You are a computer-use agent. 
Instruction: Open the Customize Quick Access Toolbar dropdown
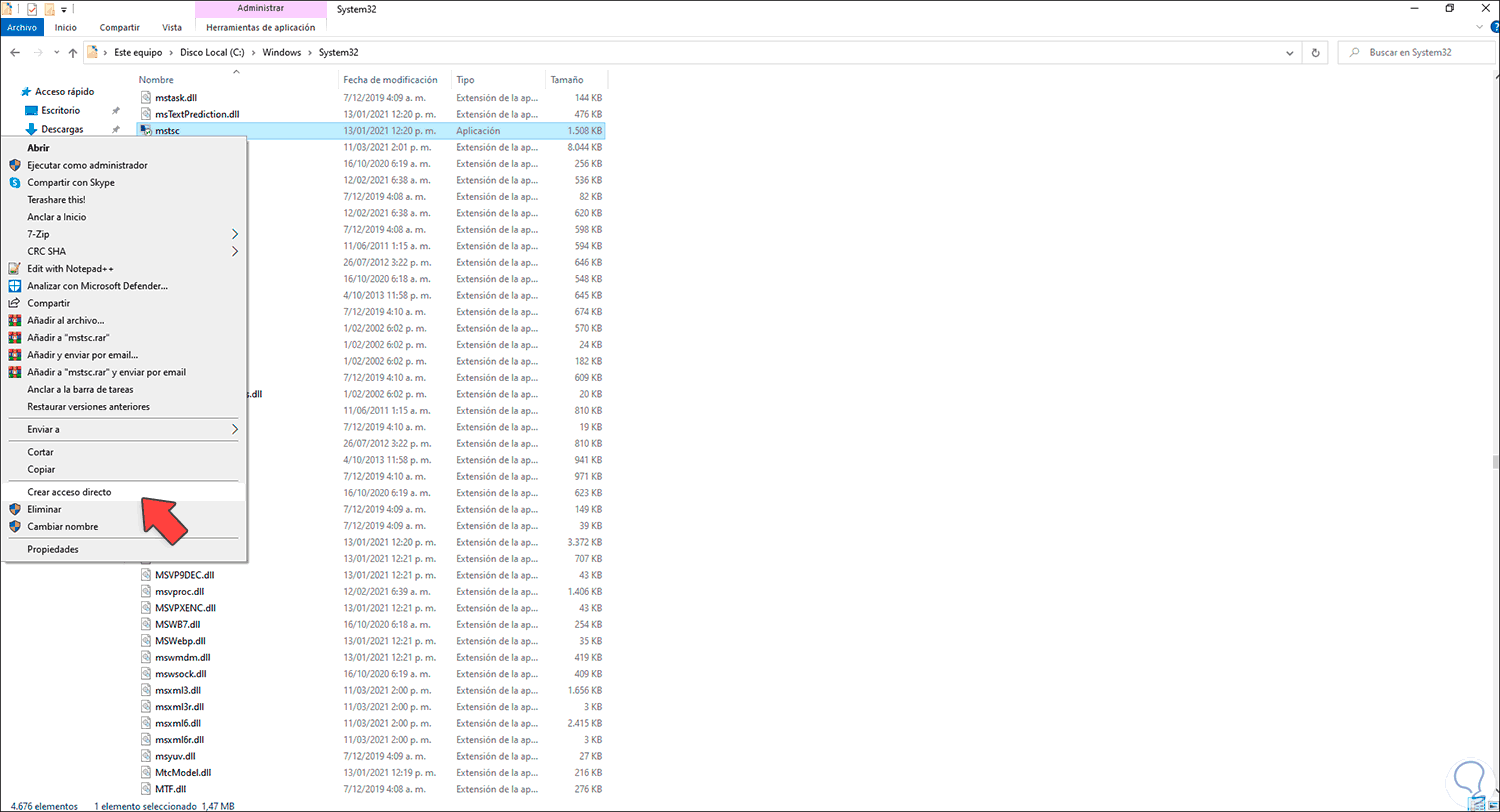(x=64, y=10)
